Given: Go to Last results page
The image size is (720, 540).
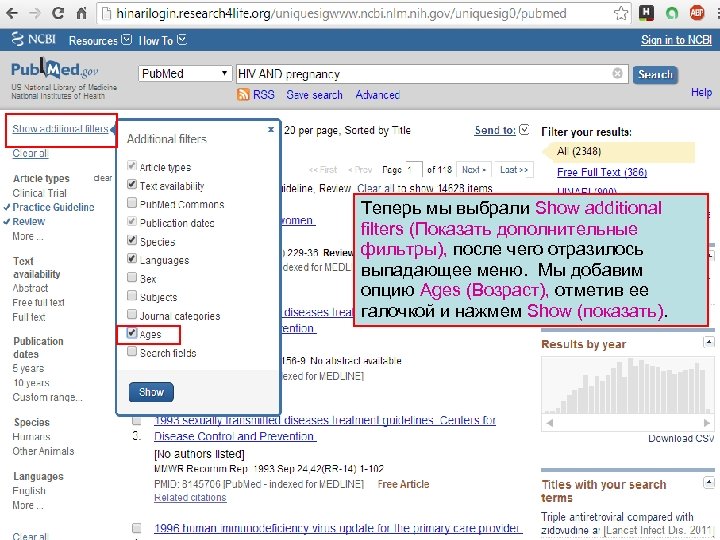Looking at the screenshot, I should point(514,169).
